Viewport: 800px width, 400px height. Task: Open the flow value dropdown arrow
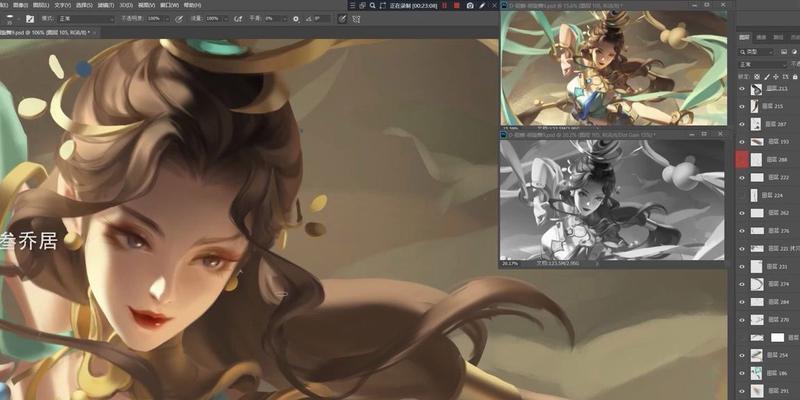225,19
